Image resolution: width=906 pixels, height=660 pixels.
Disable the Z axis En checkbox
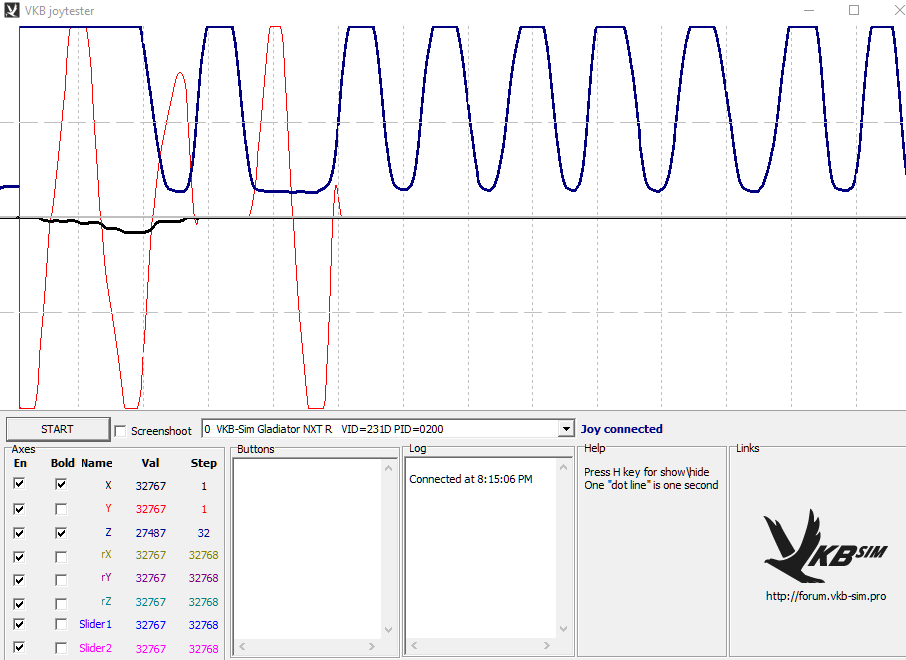(x=19, y=532)
